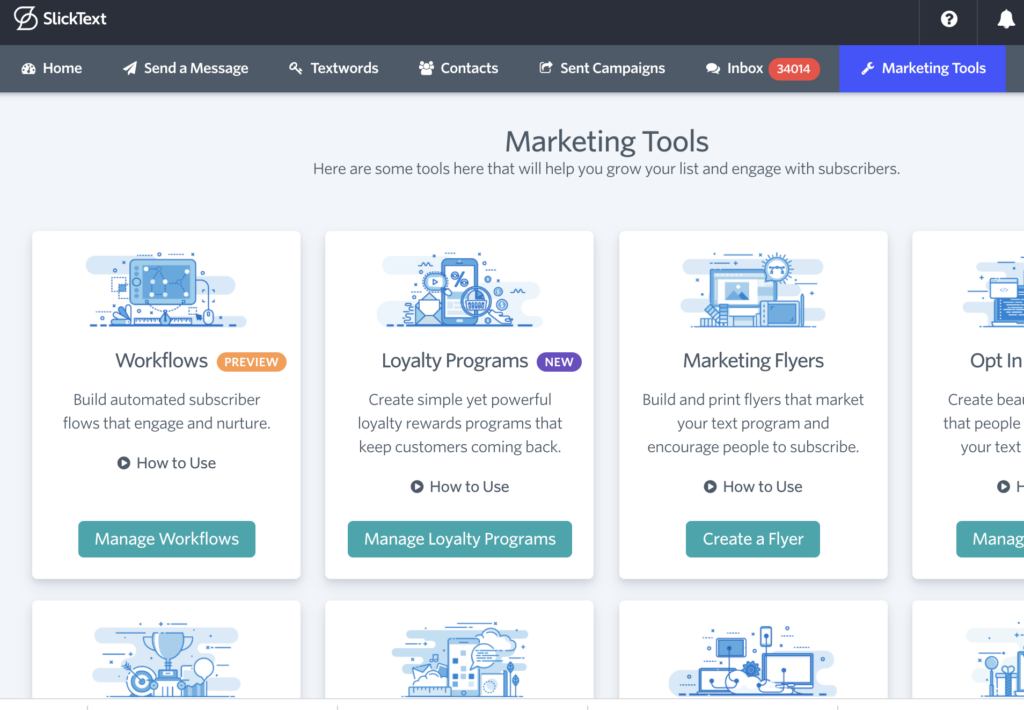Image resolution: width=1024 pixels, height=710 pixels.
Task: Click the SlickText logo
Action: pos(60,19)
